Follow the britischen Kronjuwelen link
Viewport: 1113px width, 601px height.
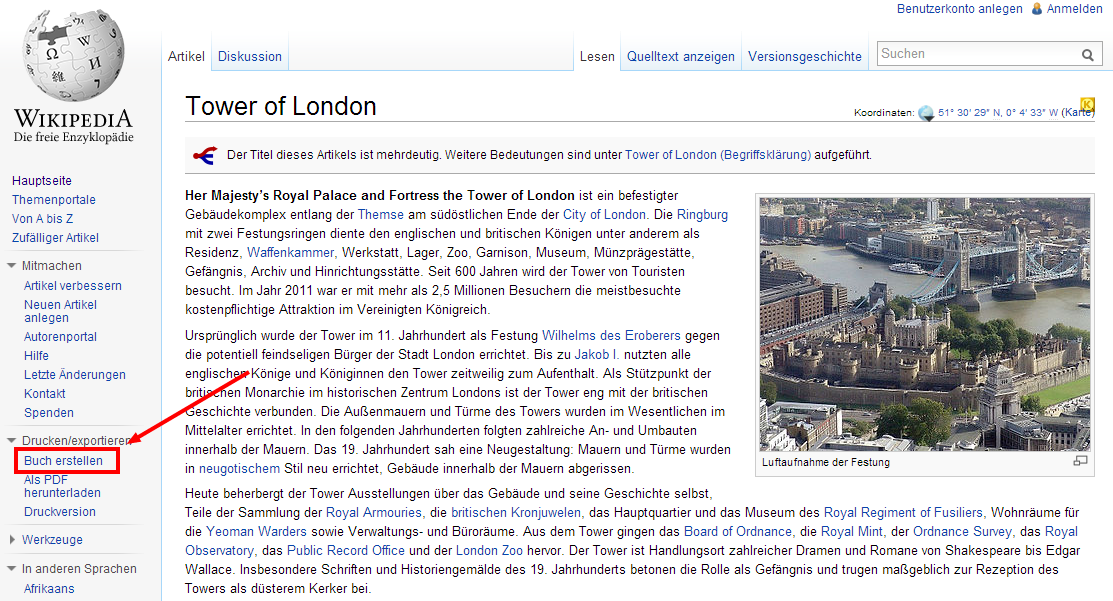coord(516,512)
